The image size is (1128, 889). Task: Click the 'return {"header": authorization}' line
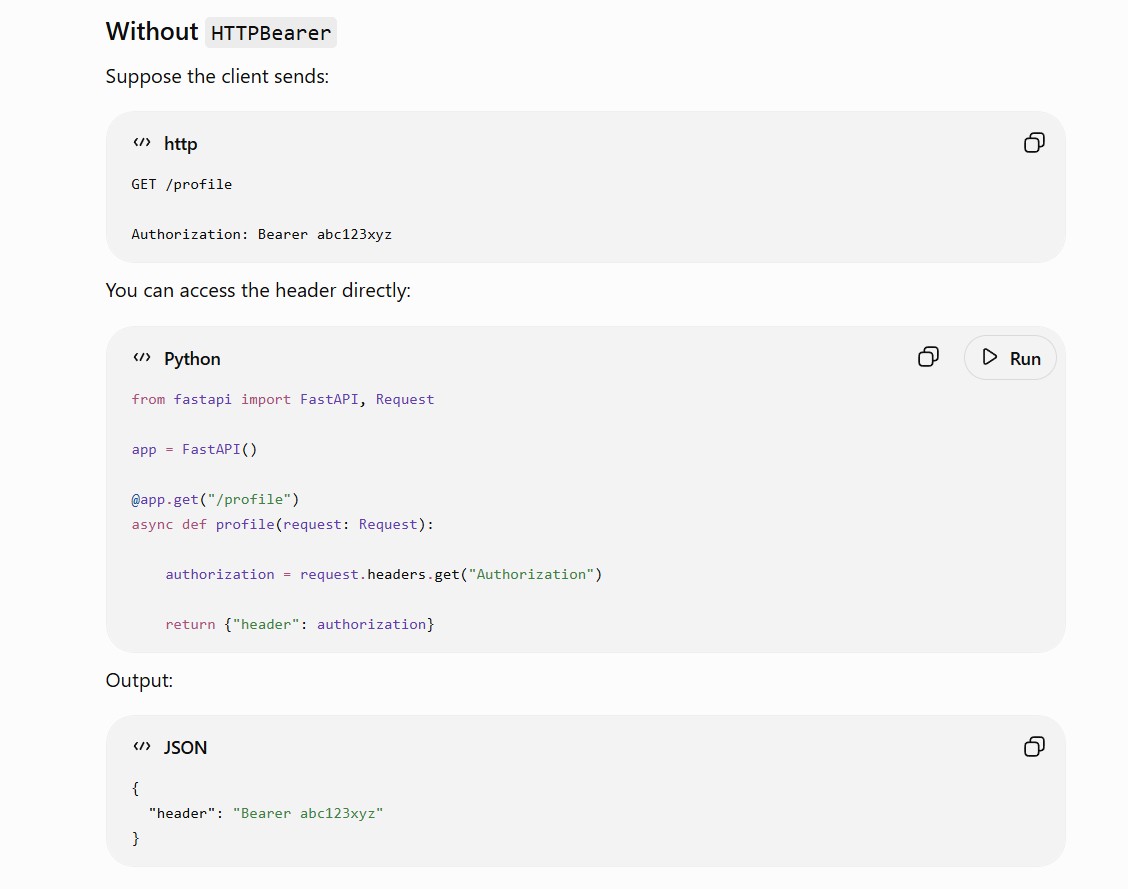click(300, 624)
